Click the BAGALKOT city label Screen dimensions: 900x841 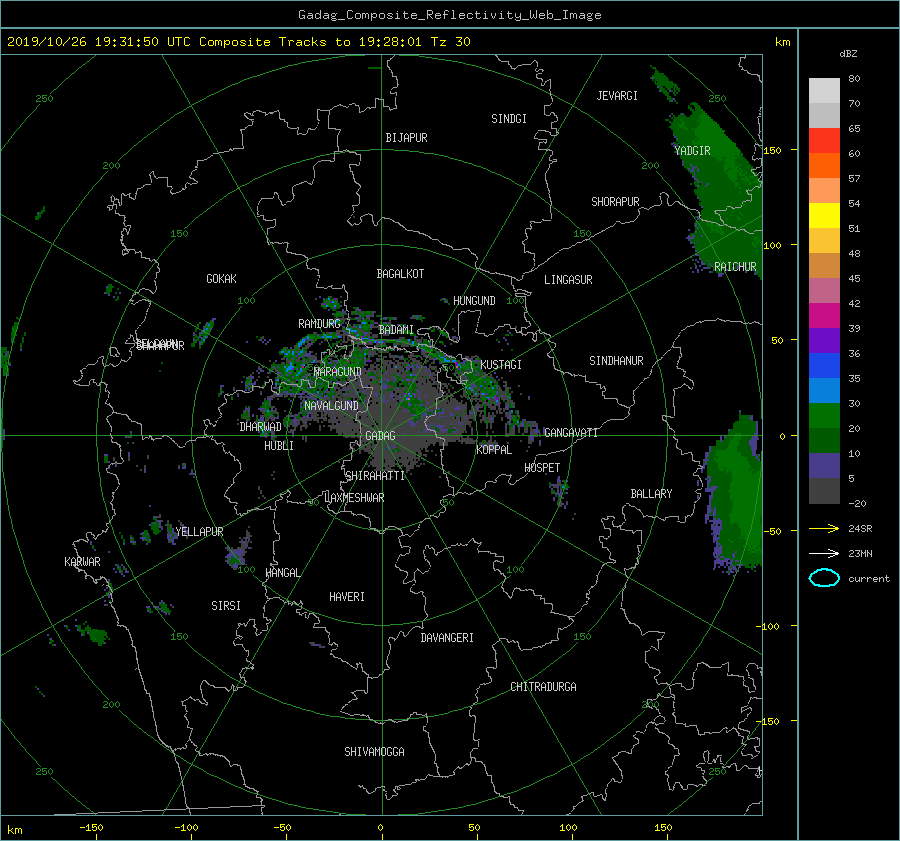pos(400,274)
